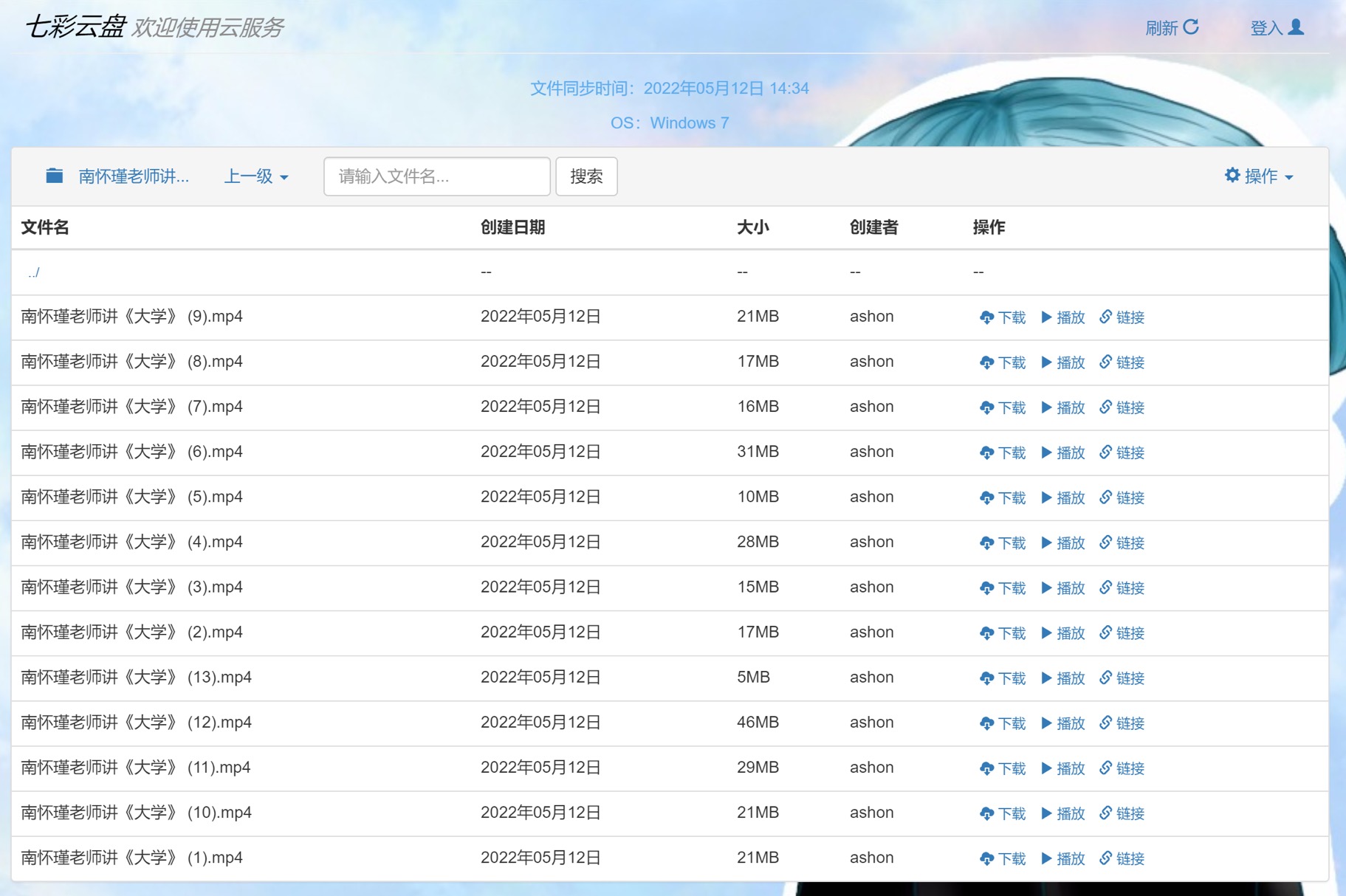Viewport: 1346px width, 896px height.
Task: Click the link chain icon for 《大学》(7).mp4
Action: [x=1105, y=407]
